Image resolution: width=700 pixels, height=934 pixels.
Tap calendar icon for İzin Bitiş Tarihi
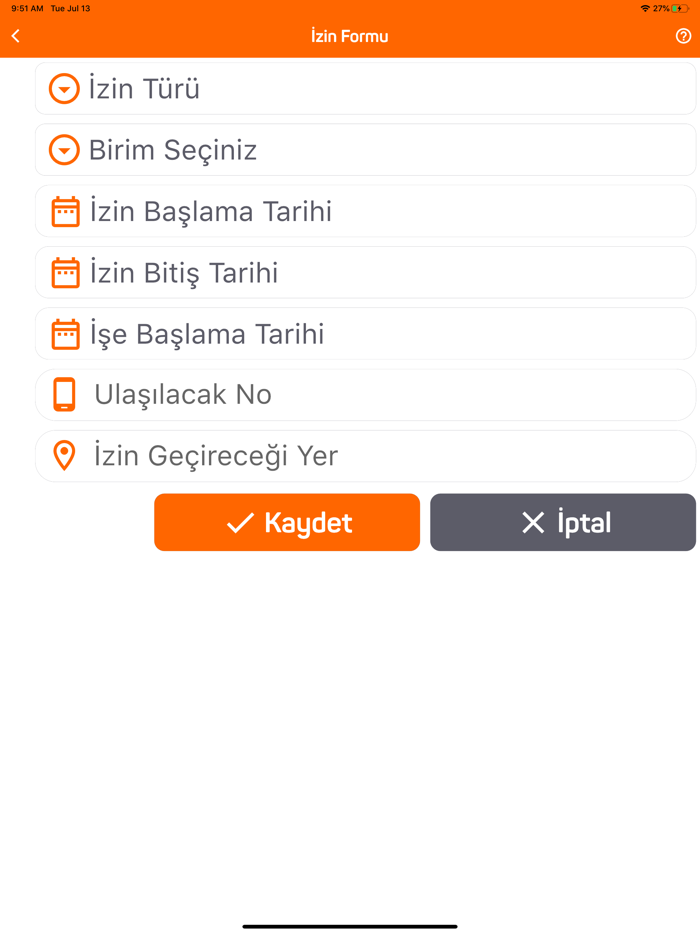65,273
